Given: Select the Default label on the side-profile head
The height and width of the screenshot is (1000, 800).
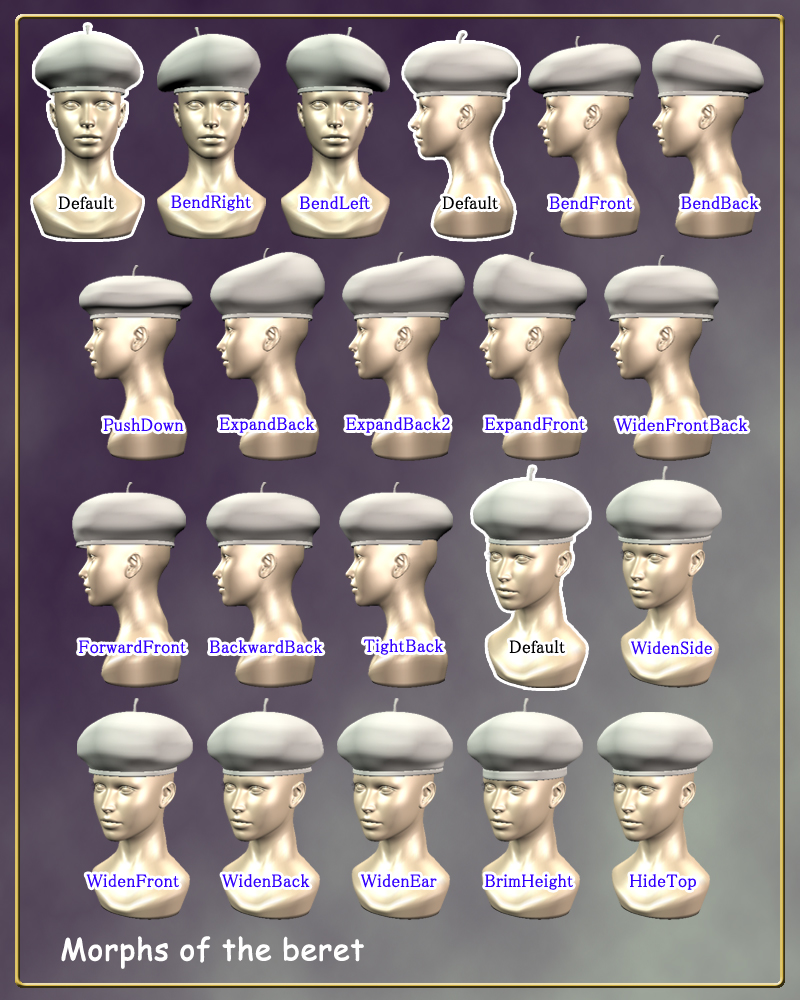Looking at the screenshot, I should [470, 203].
